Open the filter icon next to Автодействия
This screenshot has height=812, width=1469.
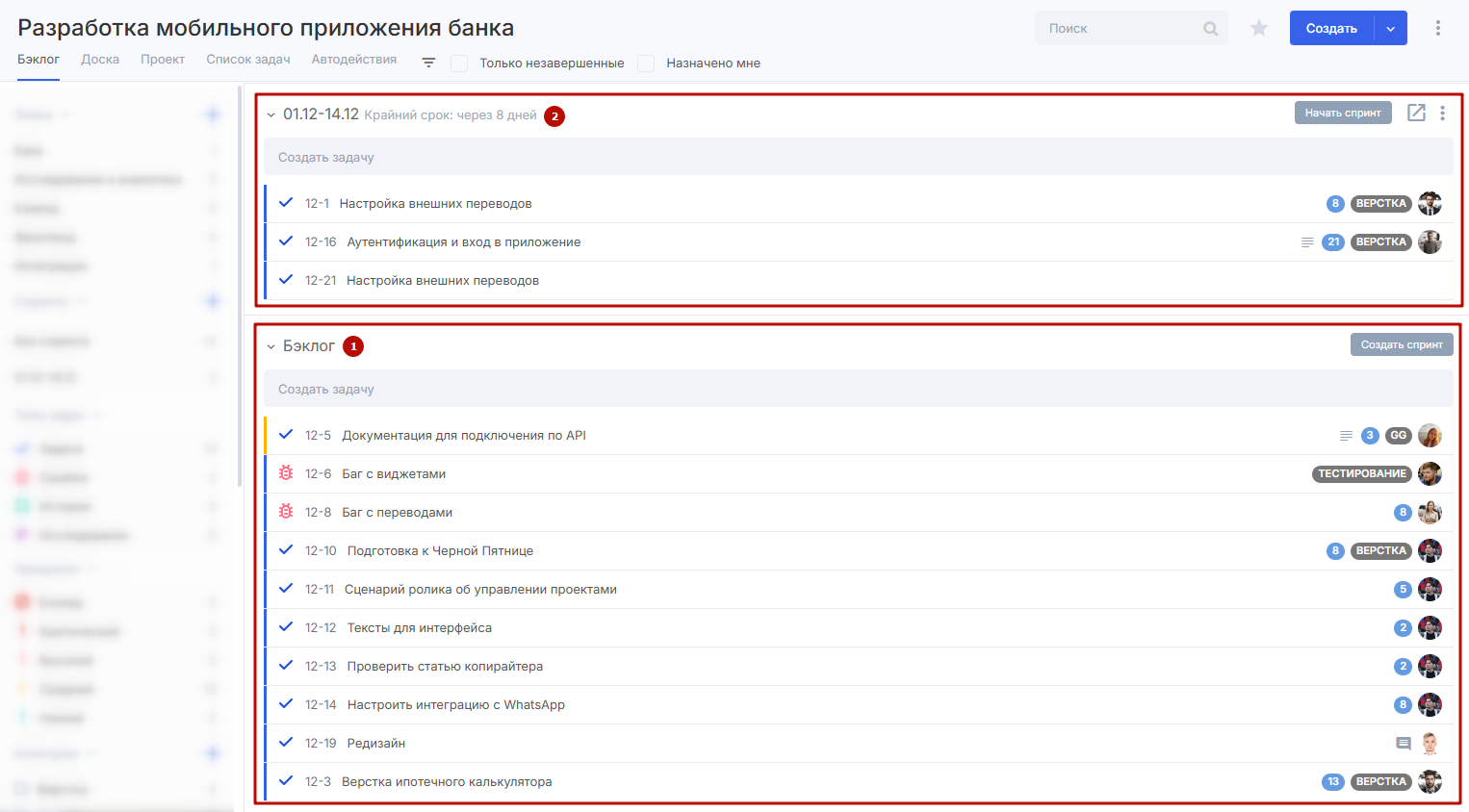[x=428, y=63]
